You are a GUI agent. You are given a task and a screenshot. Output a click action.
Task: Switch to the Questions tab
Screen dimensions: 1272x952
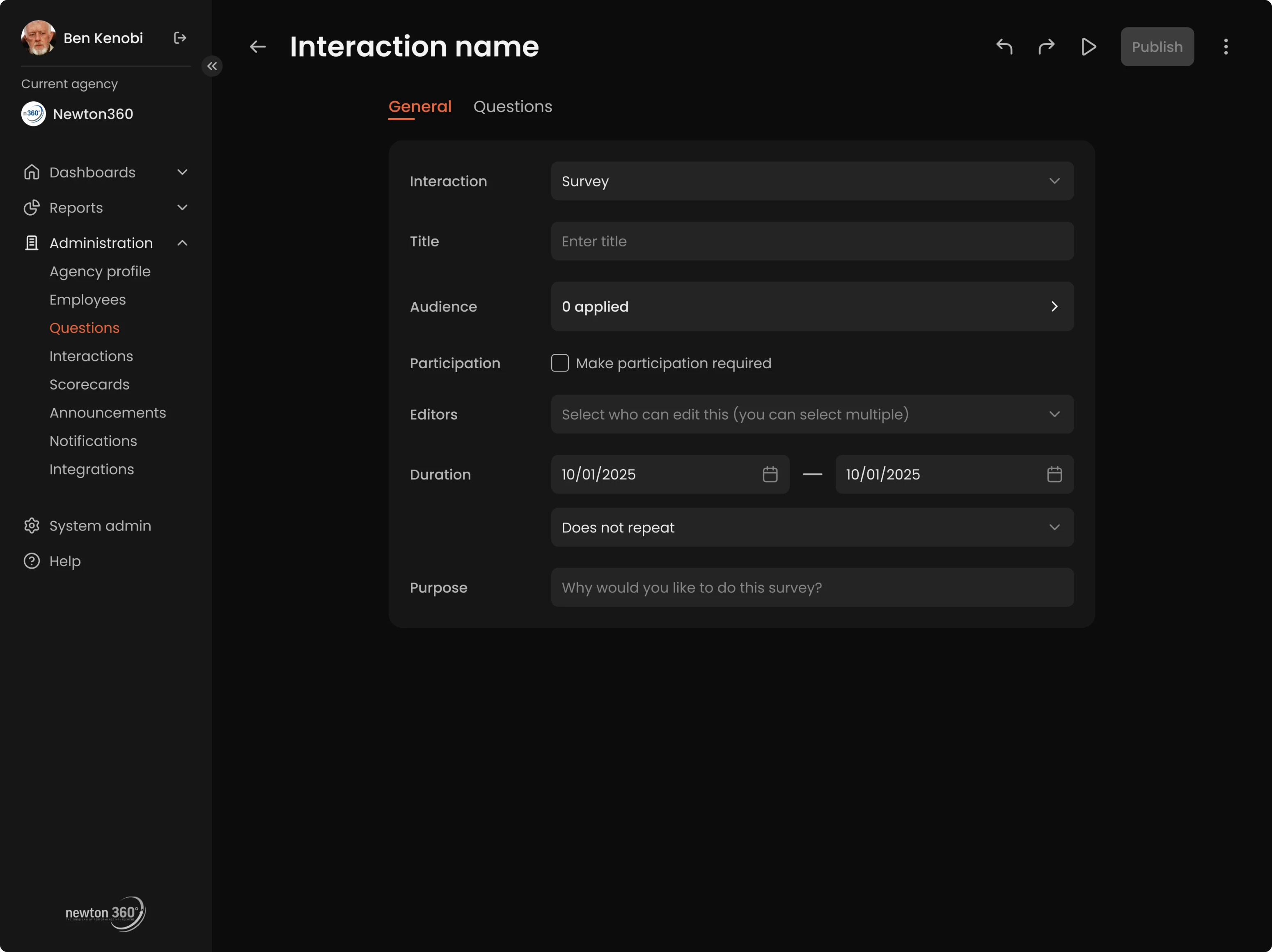(512, 106)
